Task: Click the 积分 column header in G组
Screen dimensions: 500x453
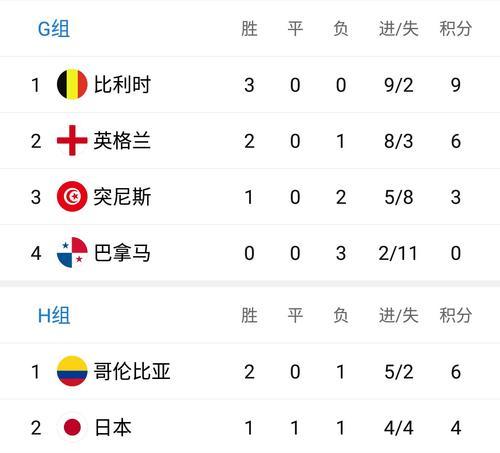Action: coord(455,28)
